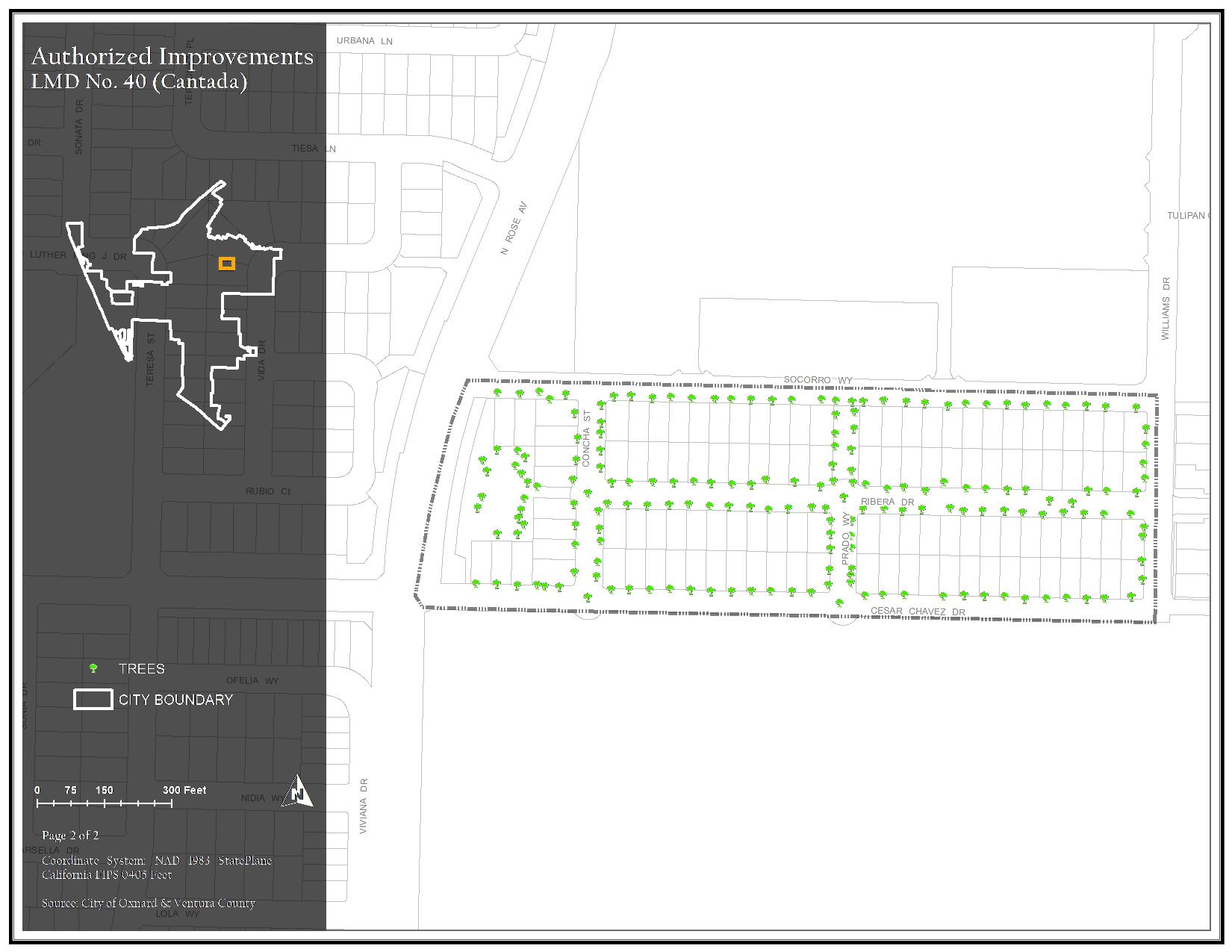This screenshot has width=1232, height=952.
Task: Click the 'TULIPAN' street label at right edge
Action: coord(1187,215)
